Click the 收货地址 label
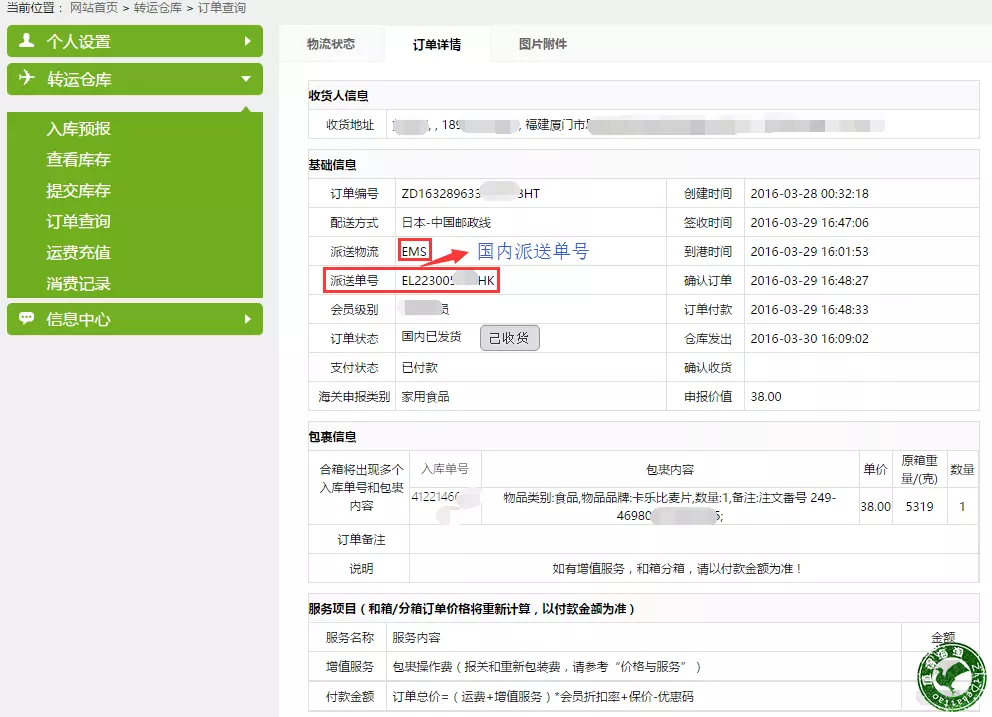Screen dimensions: 992x717 point(350,125)
